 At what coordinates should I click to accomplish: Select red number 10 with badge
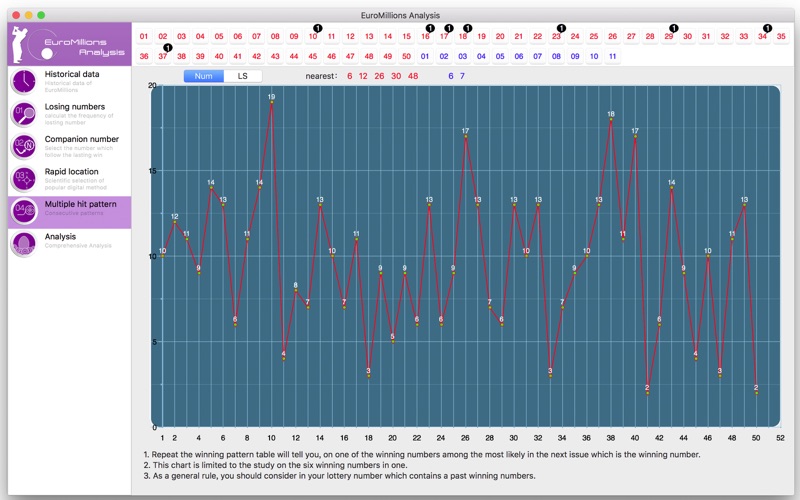313,36
